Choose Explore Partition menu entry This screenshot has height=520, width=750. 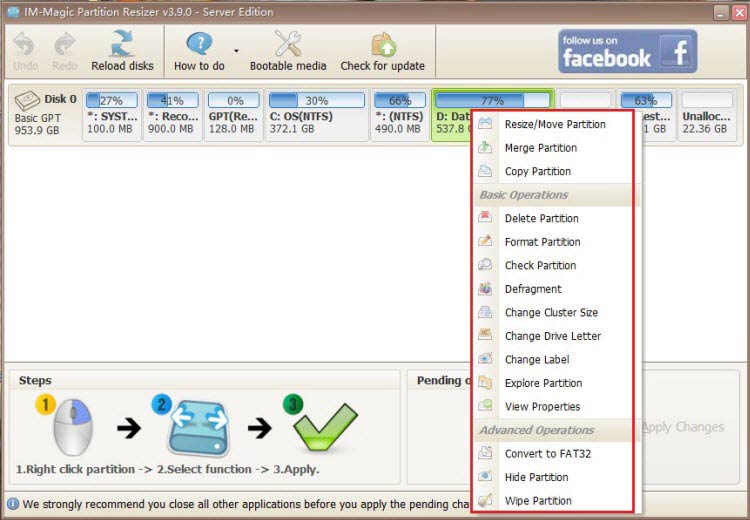[x=554, y=383]
